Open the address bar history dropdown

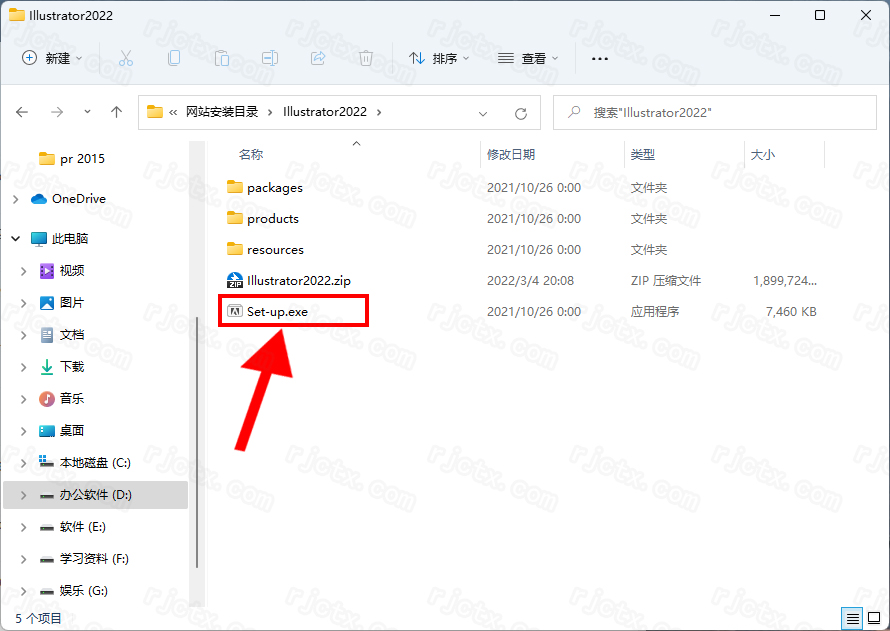click(x=483, y=113)
